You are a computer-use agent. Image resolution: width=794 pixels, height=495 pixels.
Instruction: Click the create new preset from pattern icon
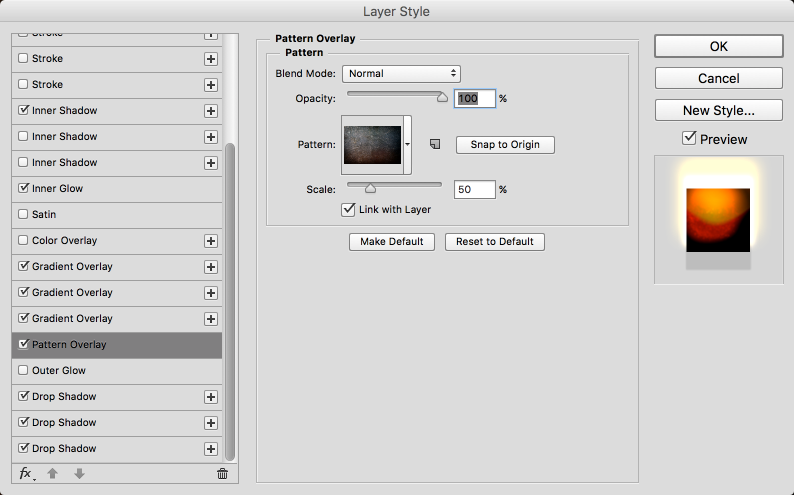[x=435, y=145]
